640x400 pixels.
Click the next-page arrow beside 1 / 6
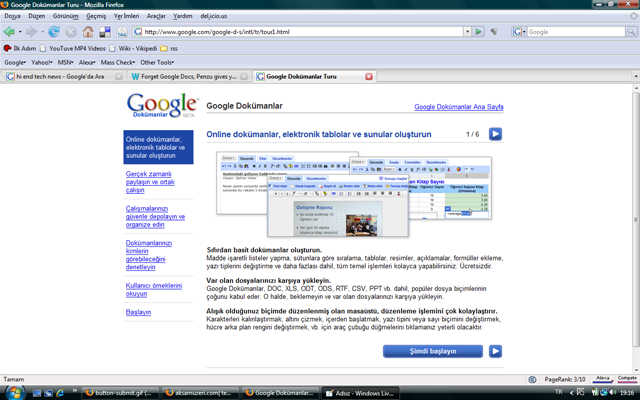click(x=495, y=134)
